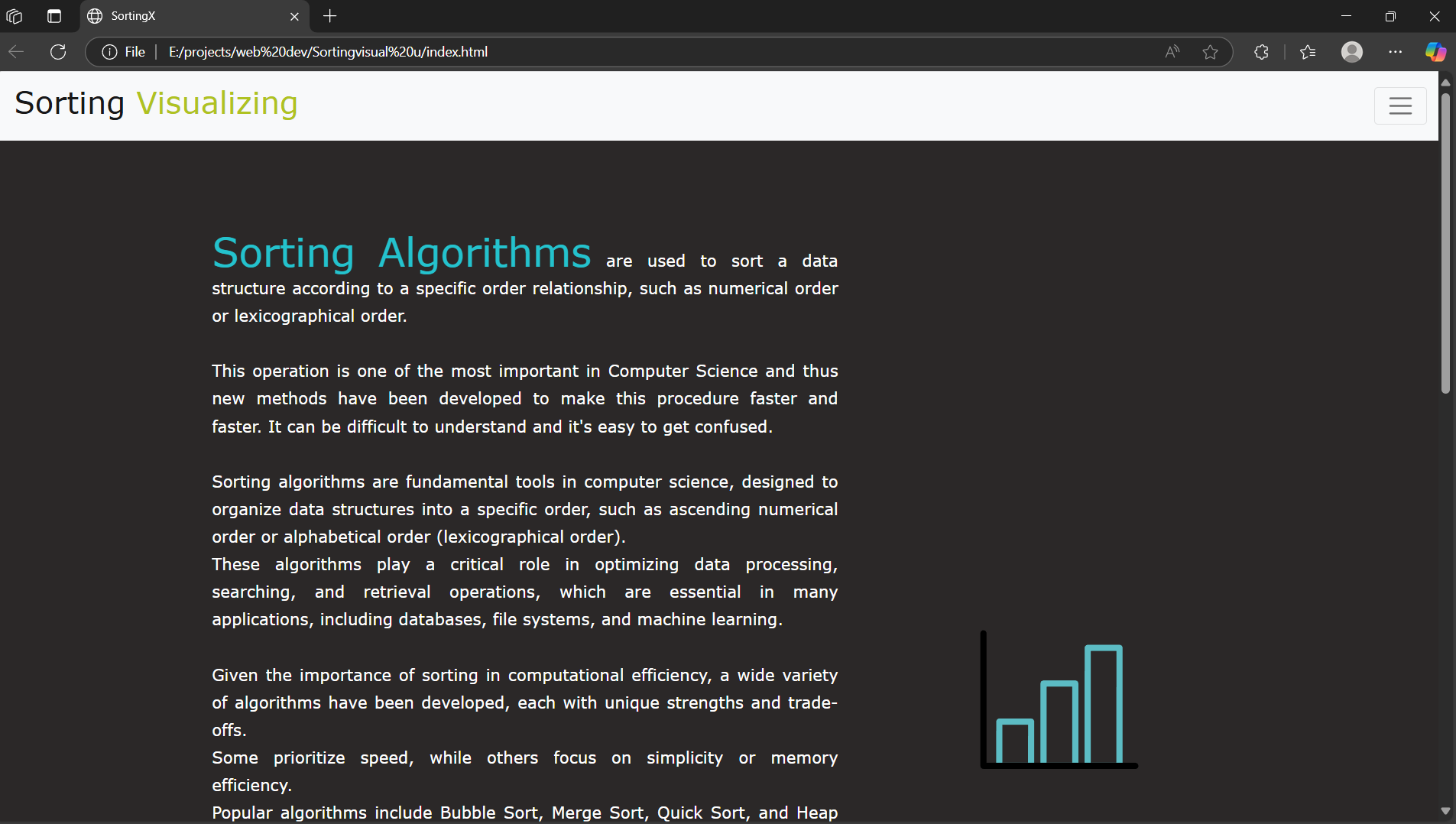The height and width of the screenshot is (824, 1456).
Task: Add this page to favorites
Action: click(x=1210, y=52)
